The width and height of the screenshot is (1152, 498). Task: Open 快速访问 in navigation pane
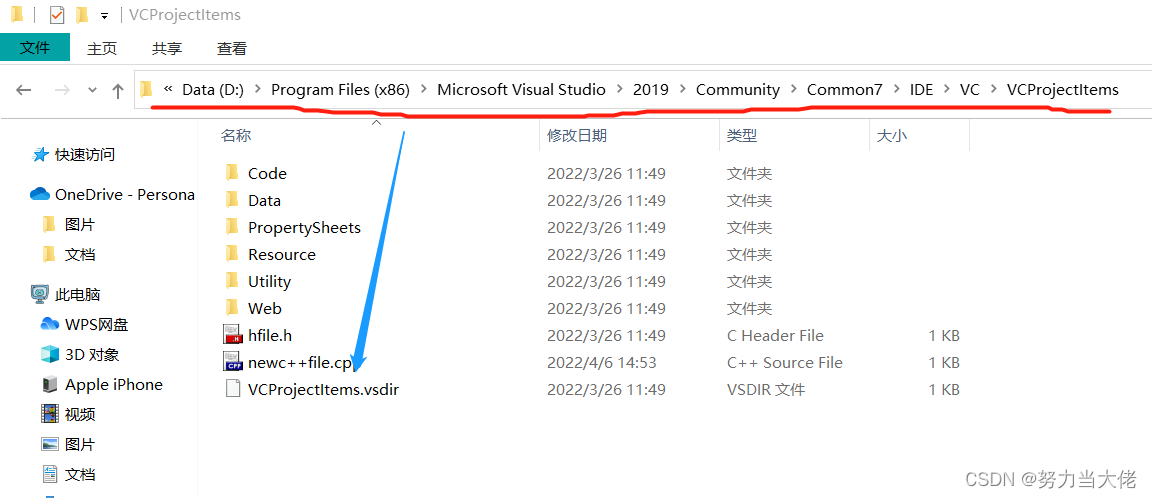(84, 155)
